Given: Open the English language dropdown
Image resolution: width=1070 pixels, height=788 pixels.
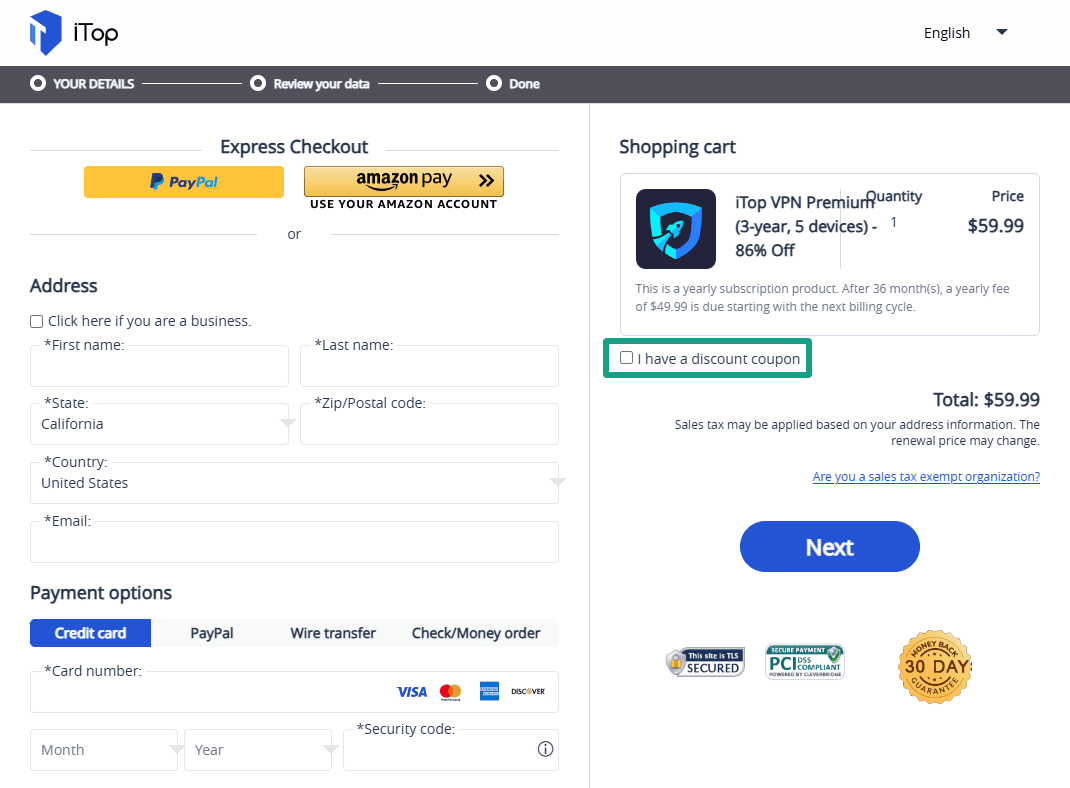Looking at the screenshot, I should [966, 33].
